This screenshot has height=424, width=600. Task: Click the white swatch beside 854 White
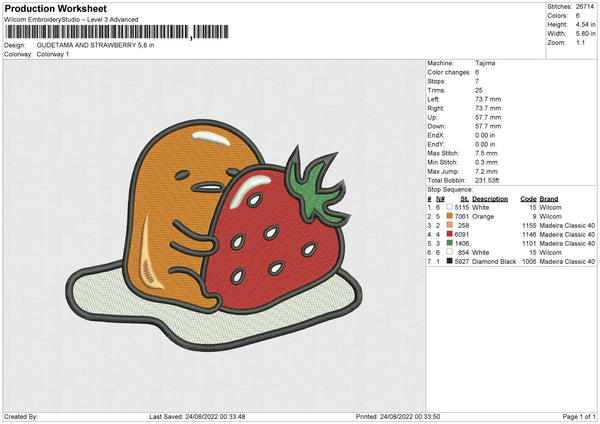(x=450, y=252)
